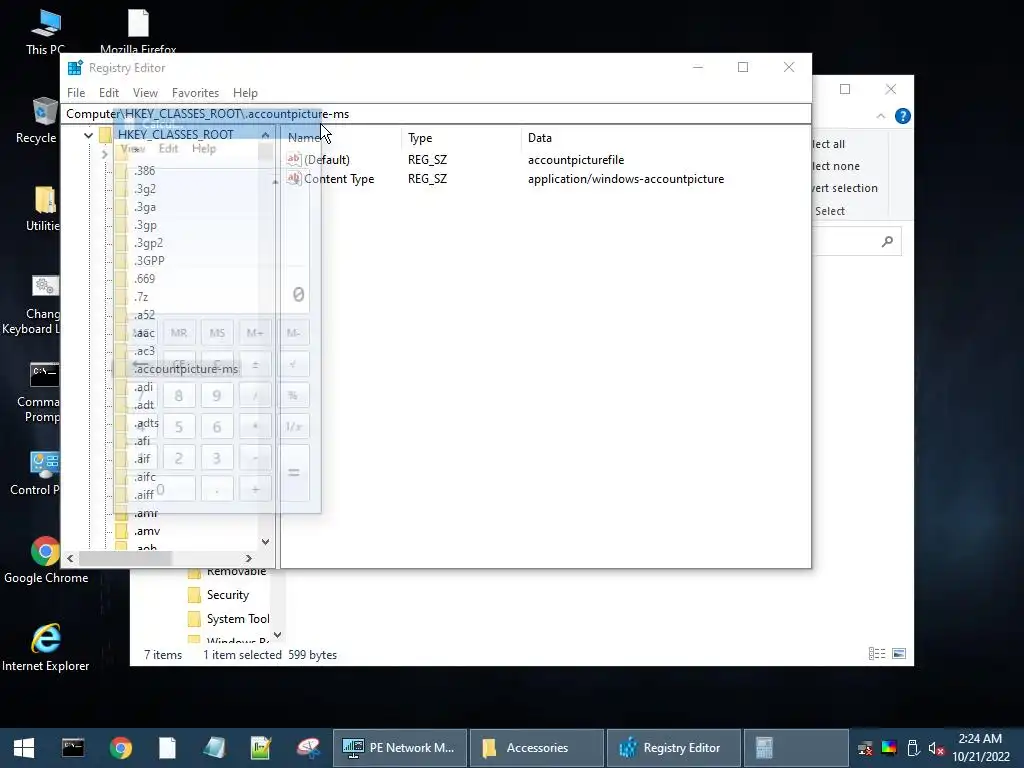Screen dimensions: 1024x768
Task: Click the registry path address bar
Action: [436, 114]
